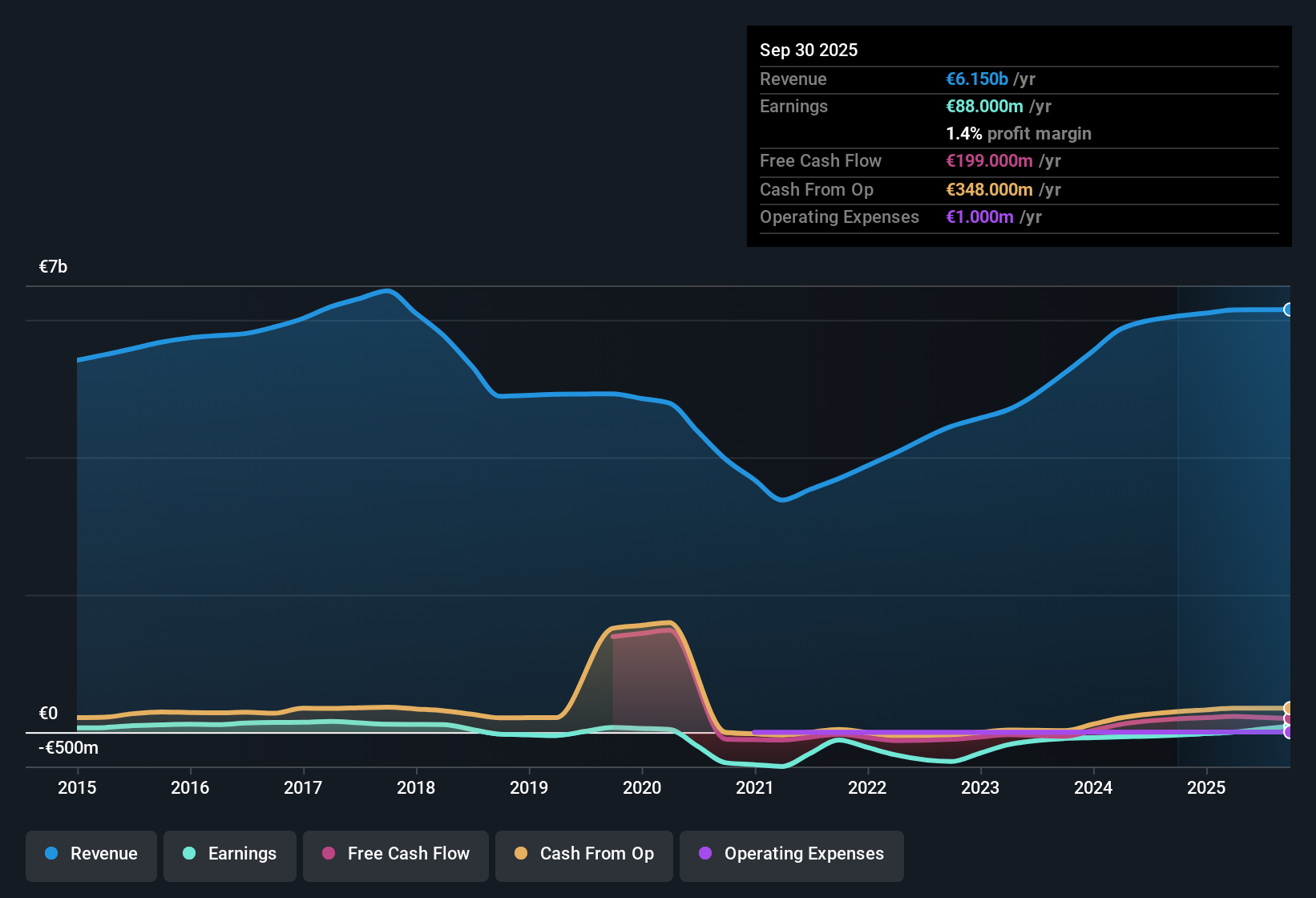Click the €0 y-axis label
Screen dimensions: 1316x898
48,714
